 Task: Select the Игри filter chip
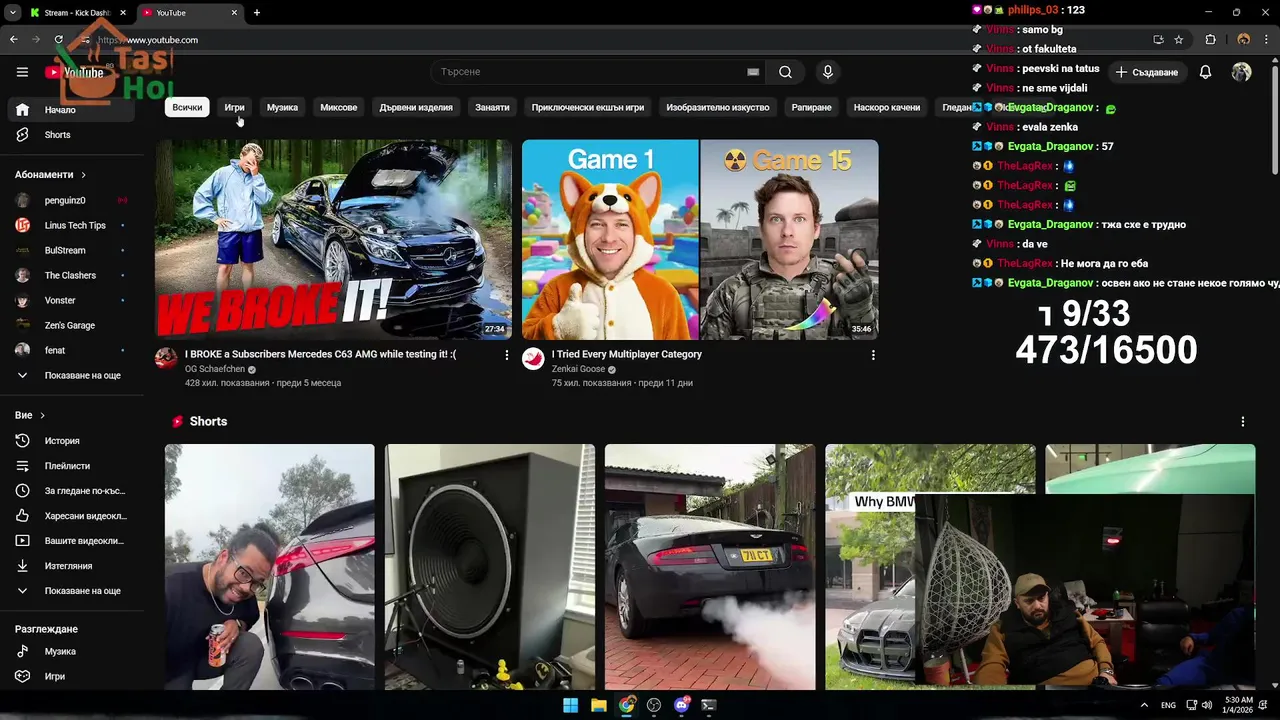234,107
